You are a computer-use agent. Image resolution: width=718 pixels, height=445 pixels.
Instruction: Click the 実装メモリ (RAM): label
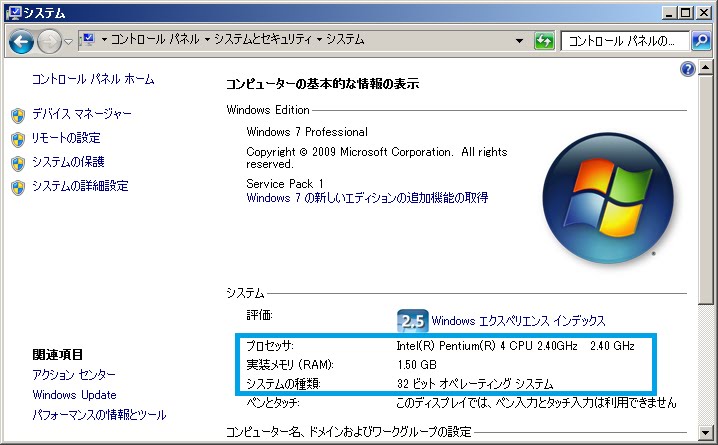tap(290, 365)
